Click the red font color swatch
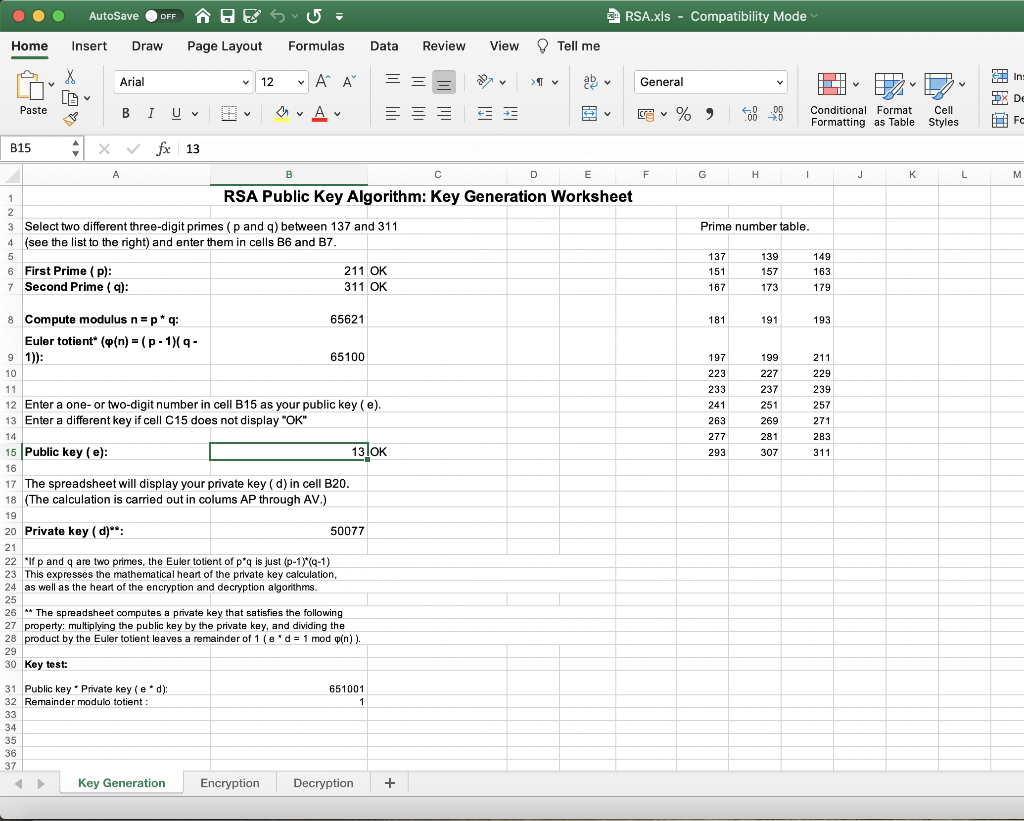The width and height of the screenshot is (1024, 821). [320, 113]
